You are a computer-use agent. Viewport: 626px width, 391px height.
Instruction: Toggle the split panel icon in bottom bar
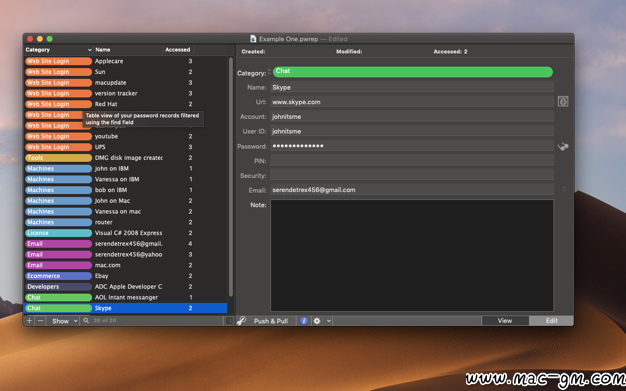click(229, 321)
